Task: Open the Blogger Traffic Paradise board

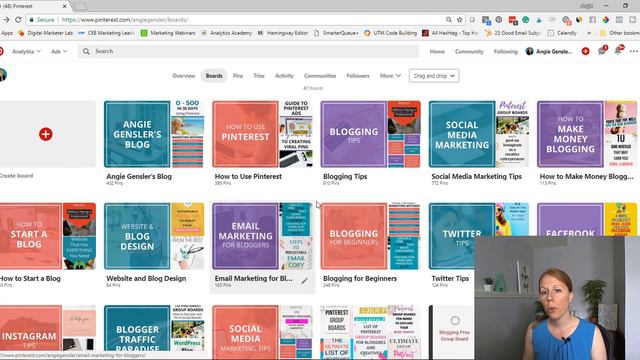Action: tap(154, 328)
